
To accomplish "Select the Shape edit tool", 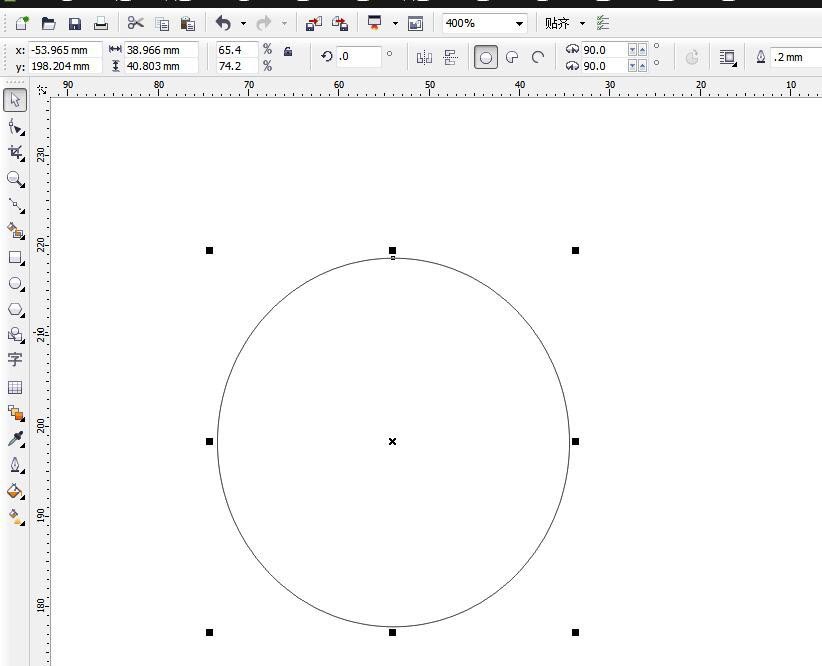I will [x=16, y=127].
